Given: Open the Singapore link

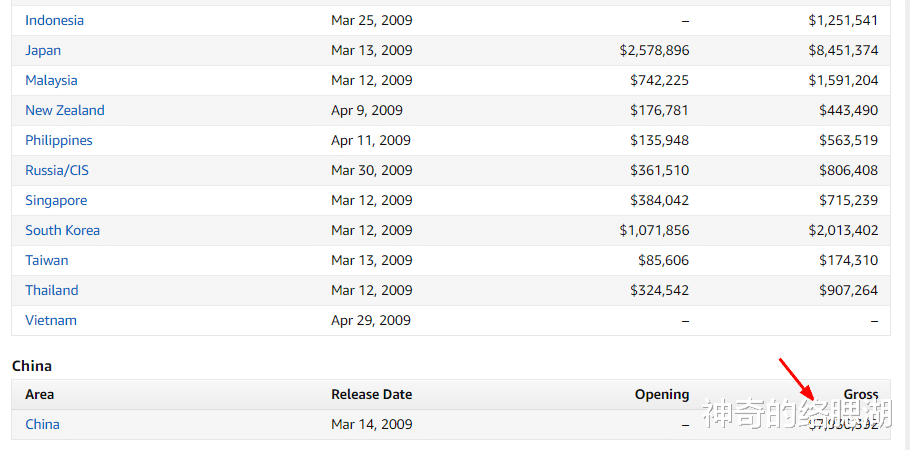Looking at the screenshot, I should (56, 200).
